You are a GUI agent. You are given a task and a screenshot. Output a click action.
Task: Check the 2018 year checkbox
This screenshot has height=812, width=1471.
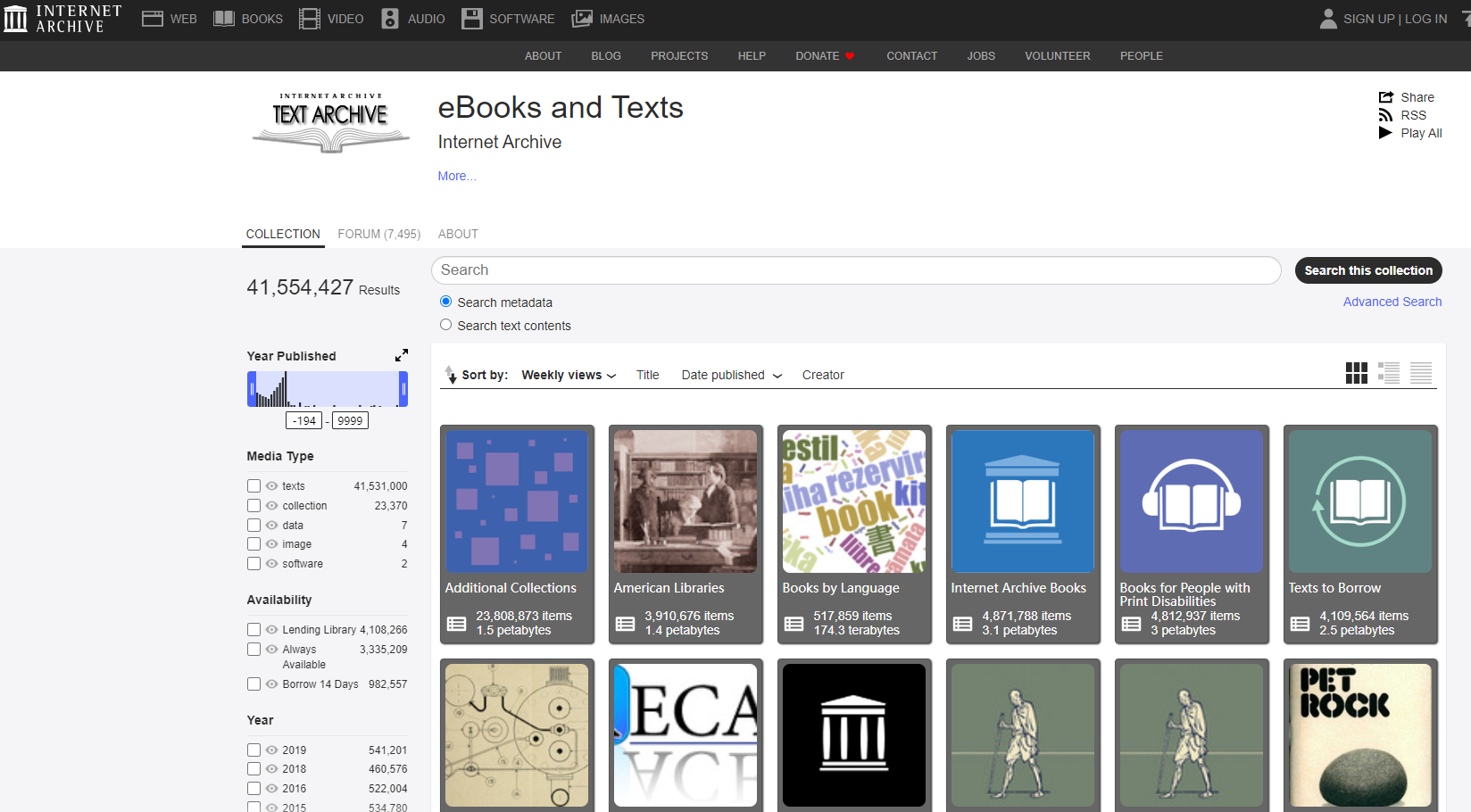253,769
